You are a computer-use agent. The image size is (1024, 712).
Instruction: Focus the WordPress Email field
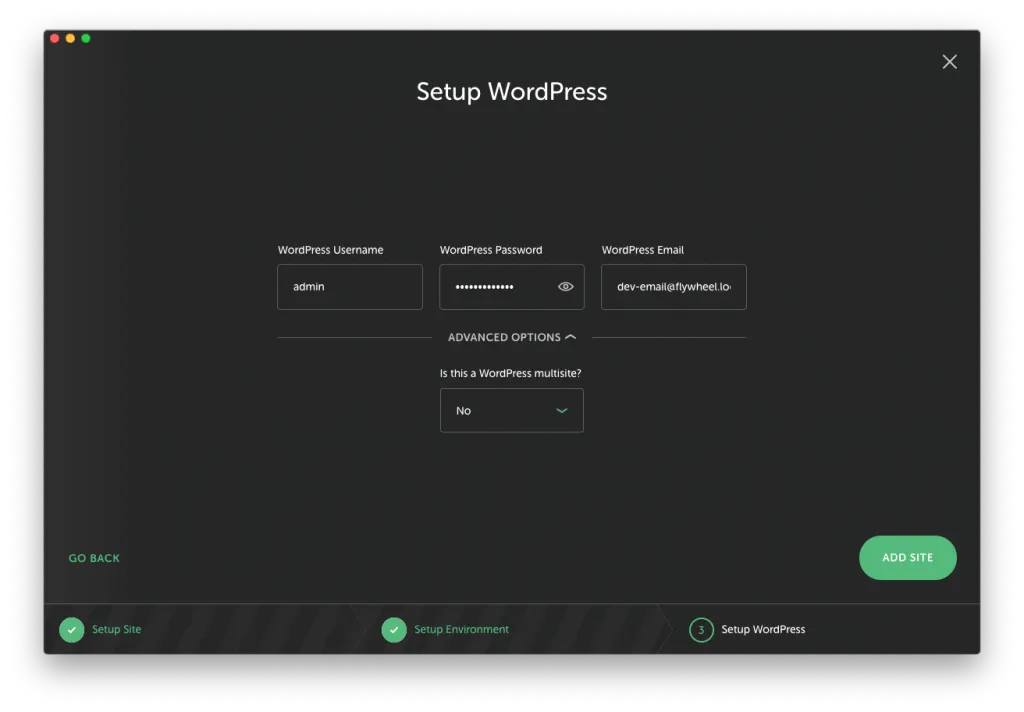click(x=673, y=287)
